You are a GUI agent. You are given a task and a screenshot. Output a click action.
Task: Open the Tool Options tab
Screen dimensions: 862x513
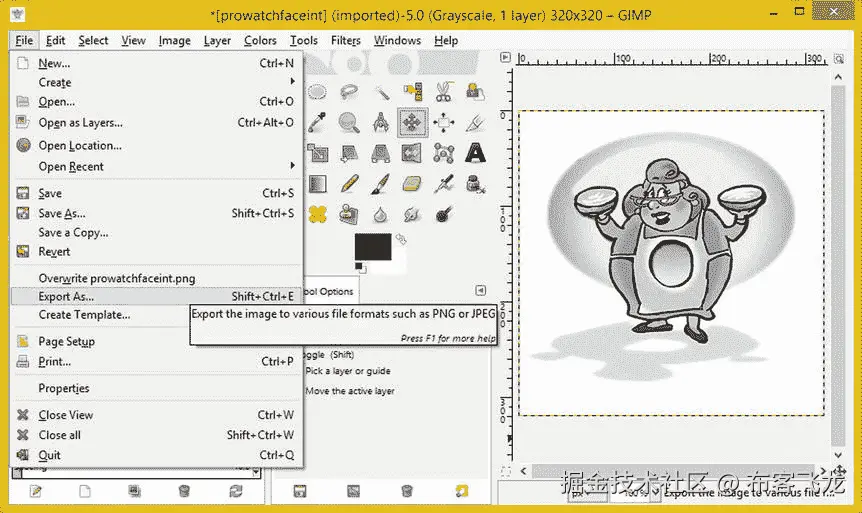330,291
